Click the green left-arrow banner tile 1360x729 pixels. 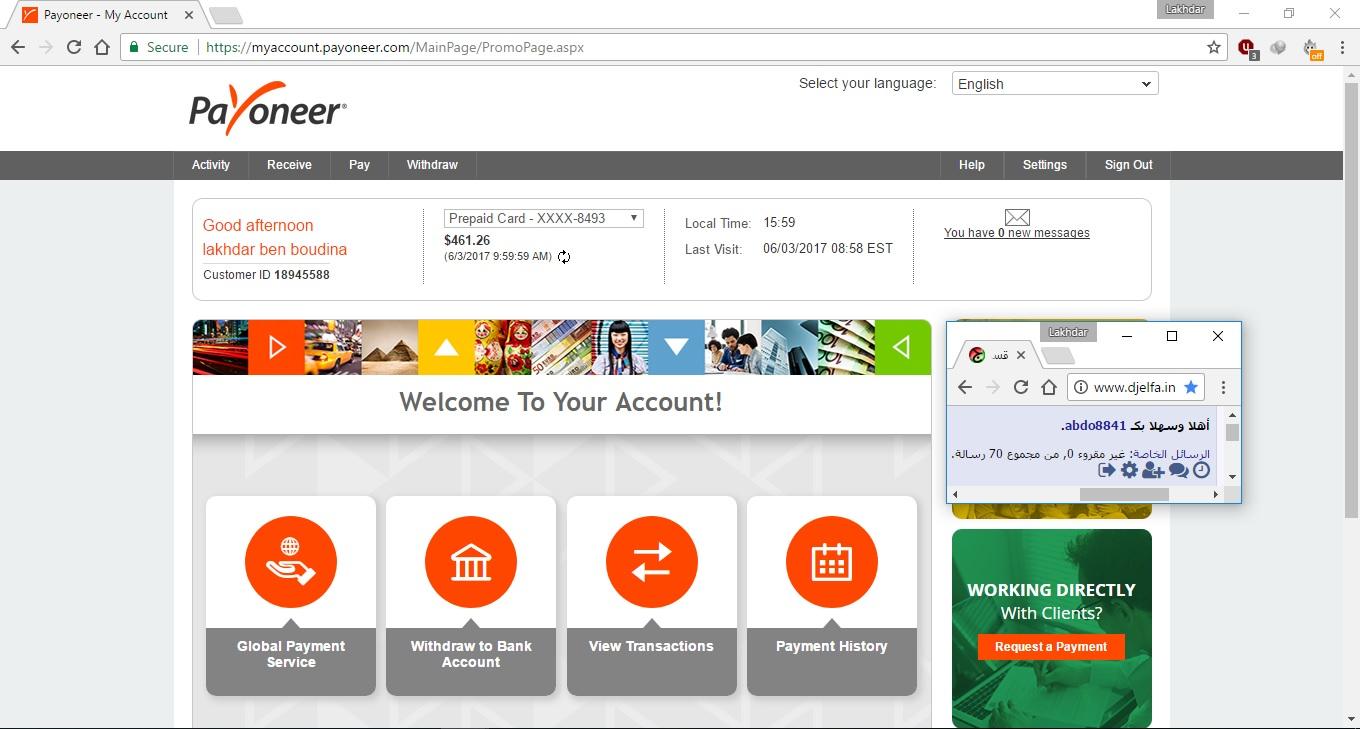click(x=903, y=347)
